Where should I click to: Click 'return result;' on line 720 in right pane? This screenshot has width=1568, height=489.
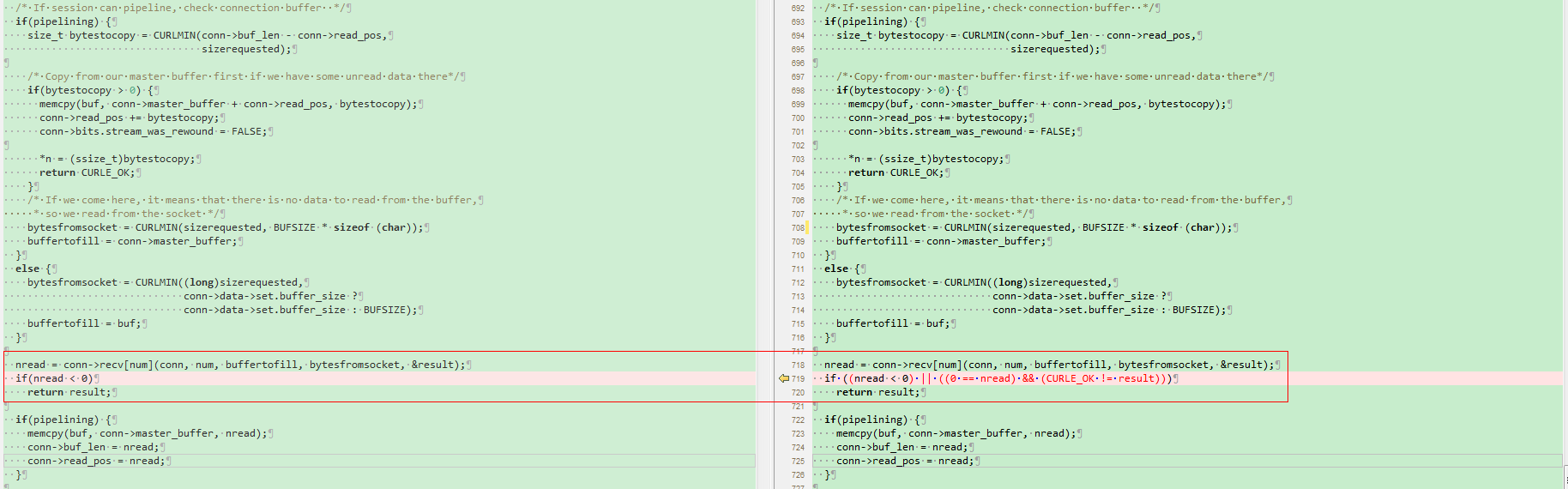878,392
